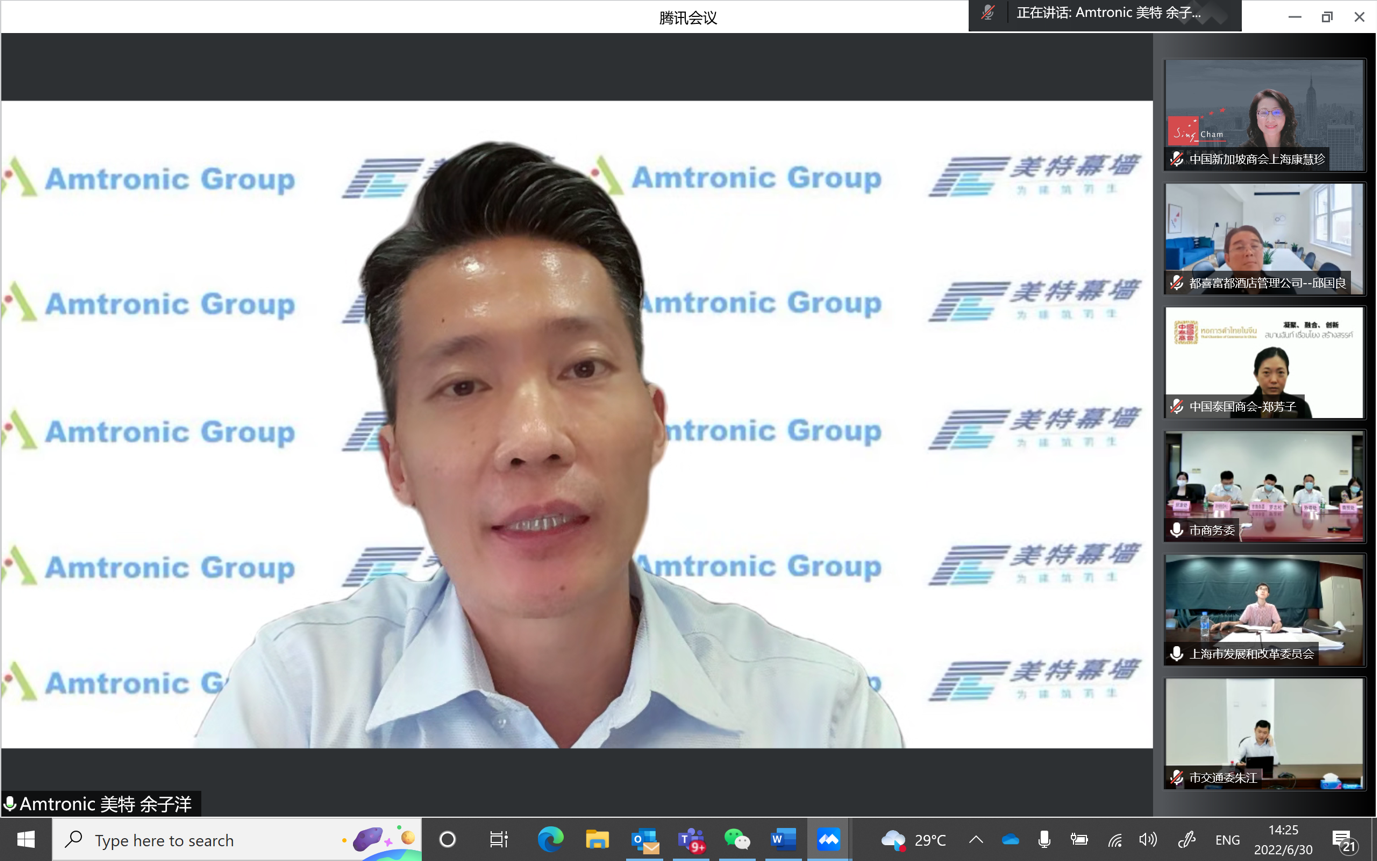Switch to Microsoft Teams in taskbar
The width and height of the screenshot is (1377, 861).
click(x=691, y=840)
